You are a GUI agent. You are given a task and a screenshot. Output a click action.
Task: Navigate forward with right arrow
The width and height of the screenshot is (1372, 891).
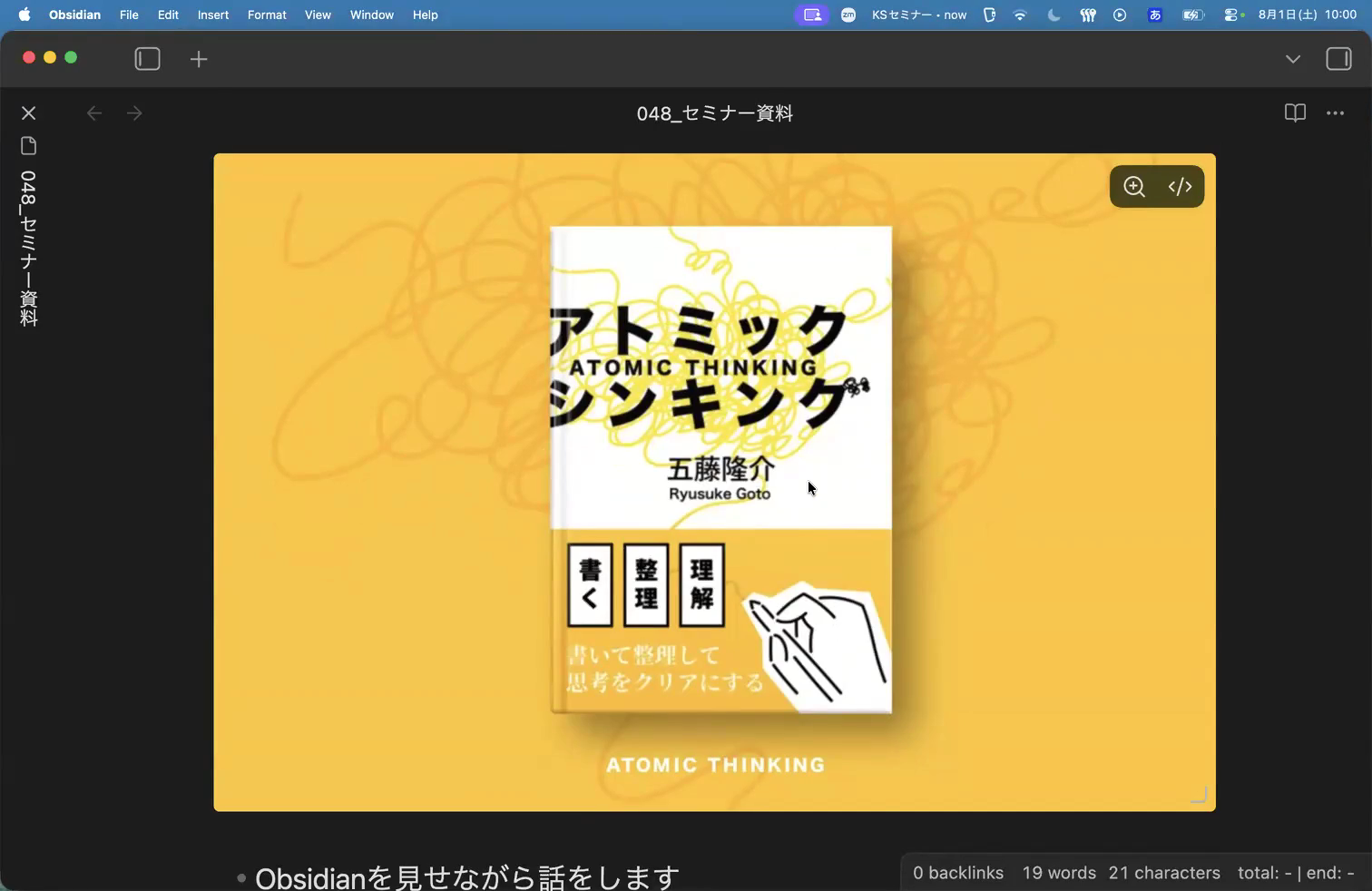(134, 113)
